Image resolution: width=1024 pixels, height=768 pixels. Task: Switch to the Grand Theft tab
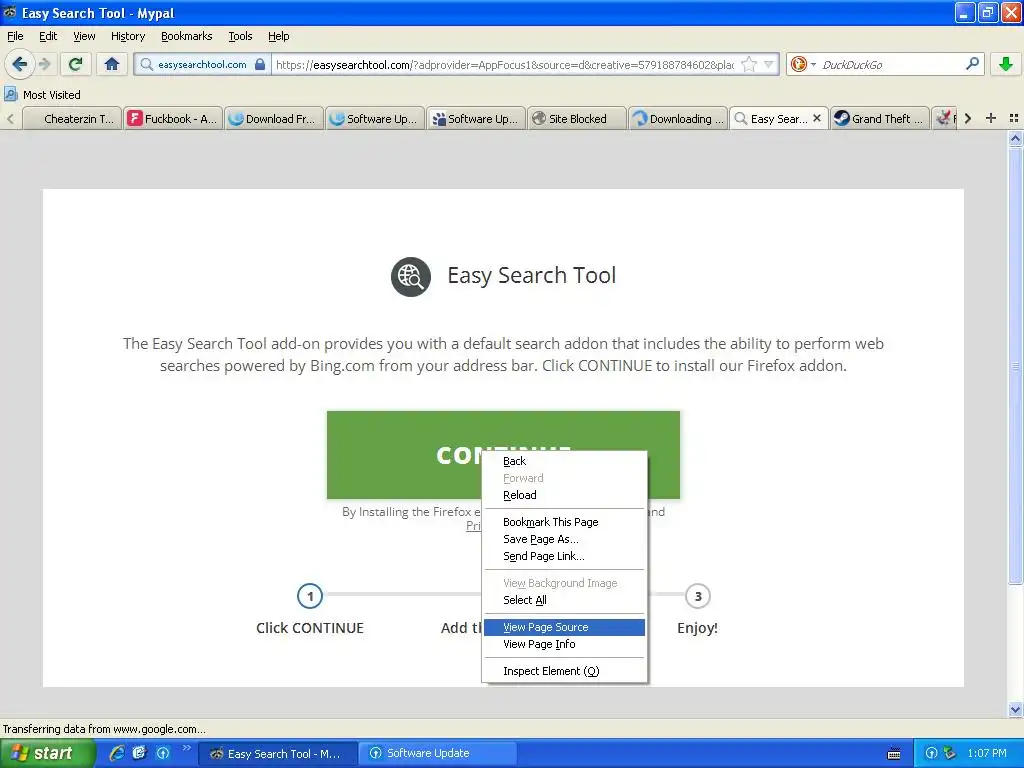point(880,119)
